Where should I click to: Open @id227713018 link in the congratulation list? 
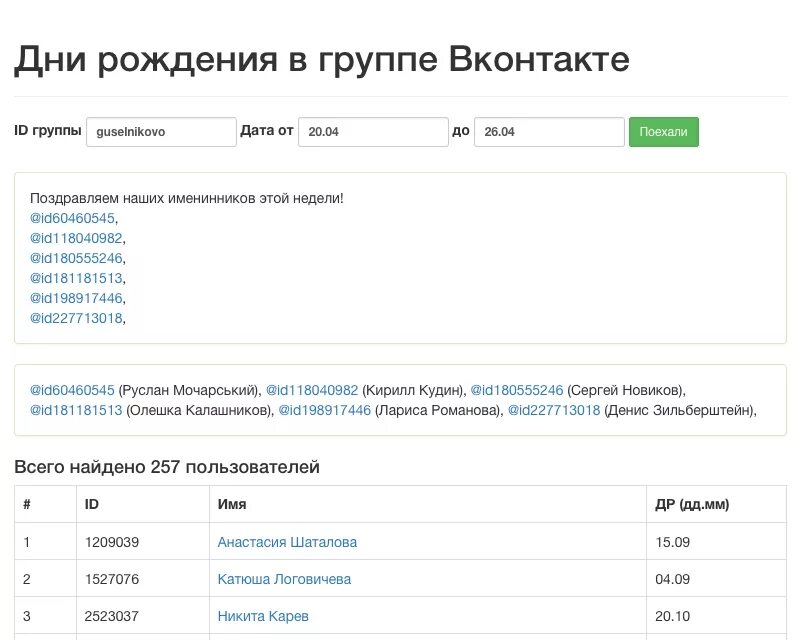pos(77,318)
